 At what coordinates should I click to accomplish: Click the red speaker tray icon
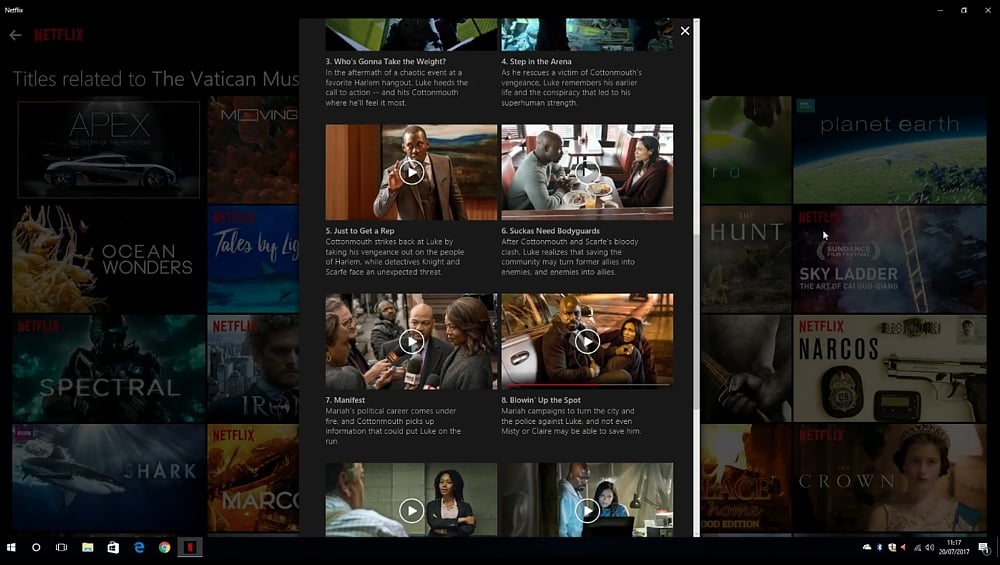click(903, 547)
